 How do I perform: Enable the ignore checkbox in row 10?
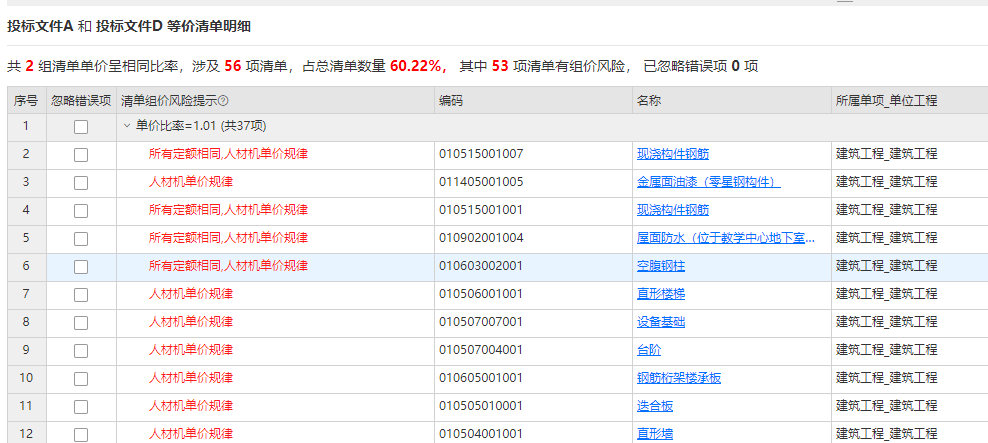(81, 379)
